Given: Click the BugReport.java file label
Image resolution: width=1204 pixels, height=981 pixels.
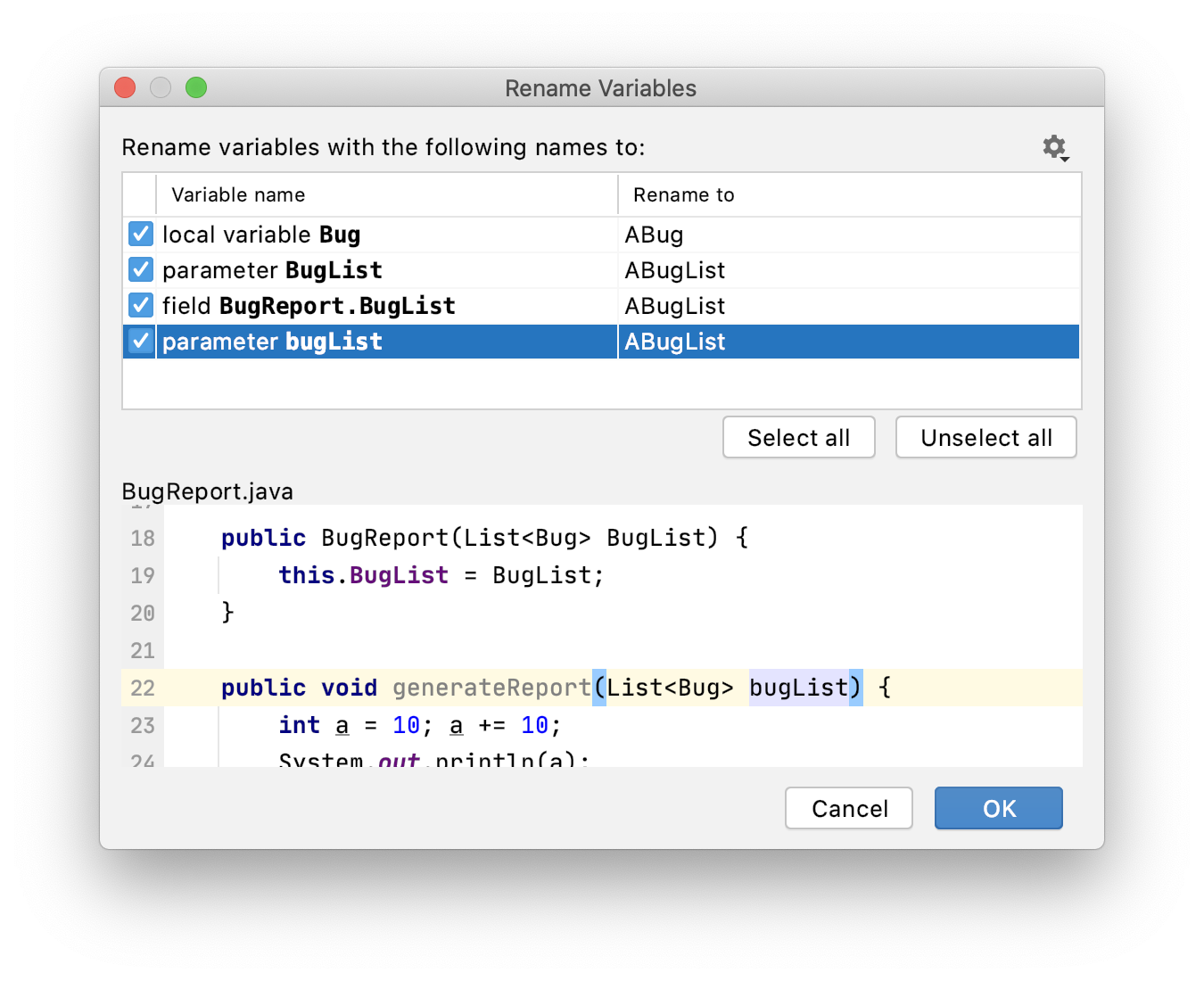Looking at the screenshot, I should (x=208, y=491).
